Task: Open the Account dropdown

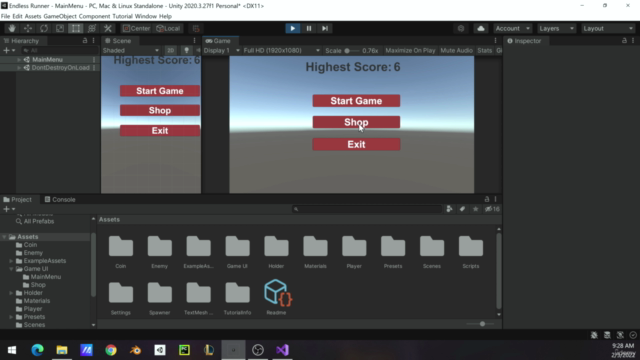Action: (x=512, y=28)
